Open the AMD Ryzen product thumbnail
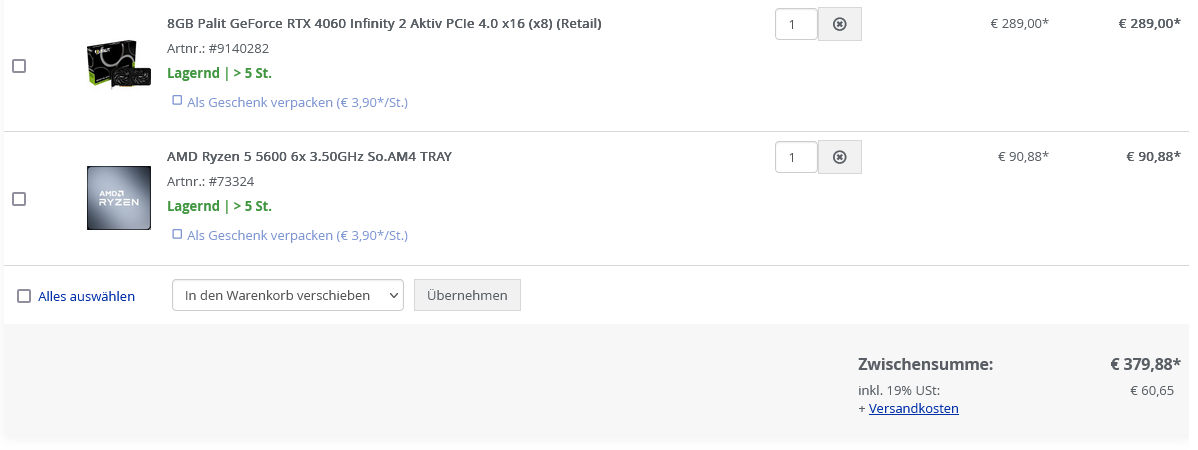The image size is (1198, 450). click(x=119, y=198)
